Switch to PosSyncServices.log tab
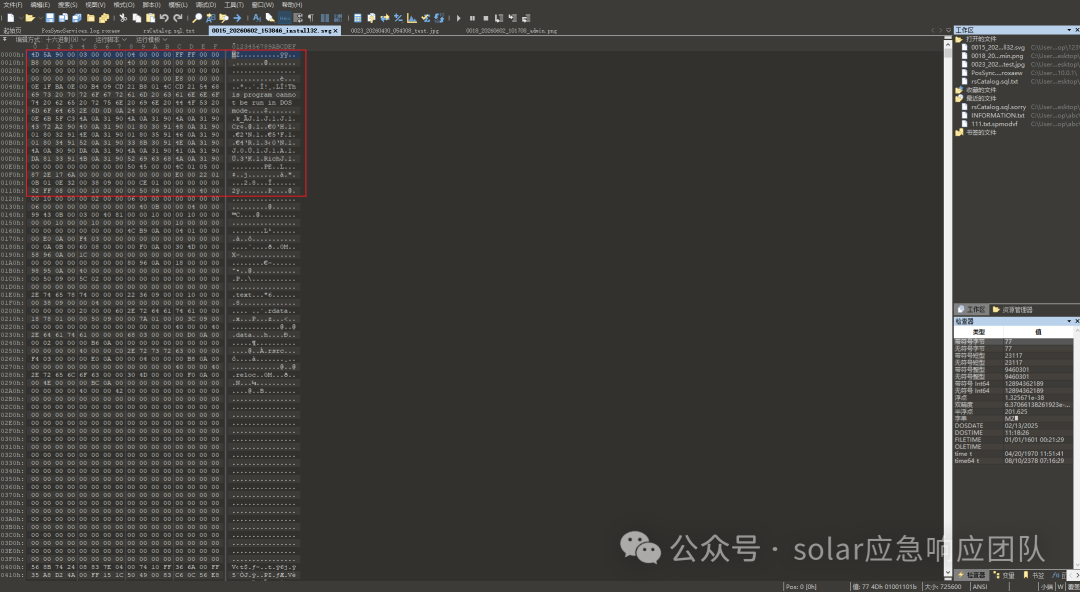This screenshot has height=592, width=1080. (81, 30)
